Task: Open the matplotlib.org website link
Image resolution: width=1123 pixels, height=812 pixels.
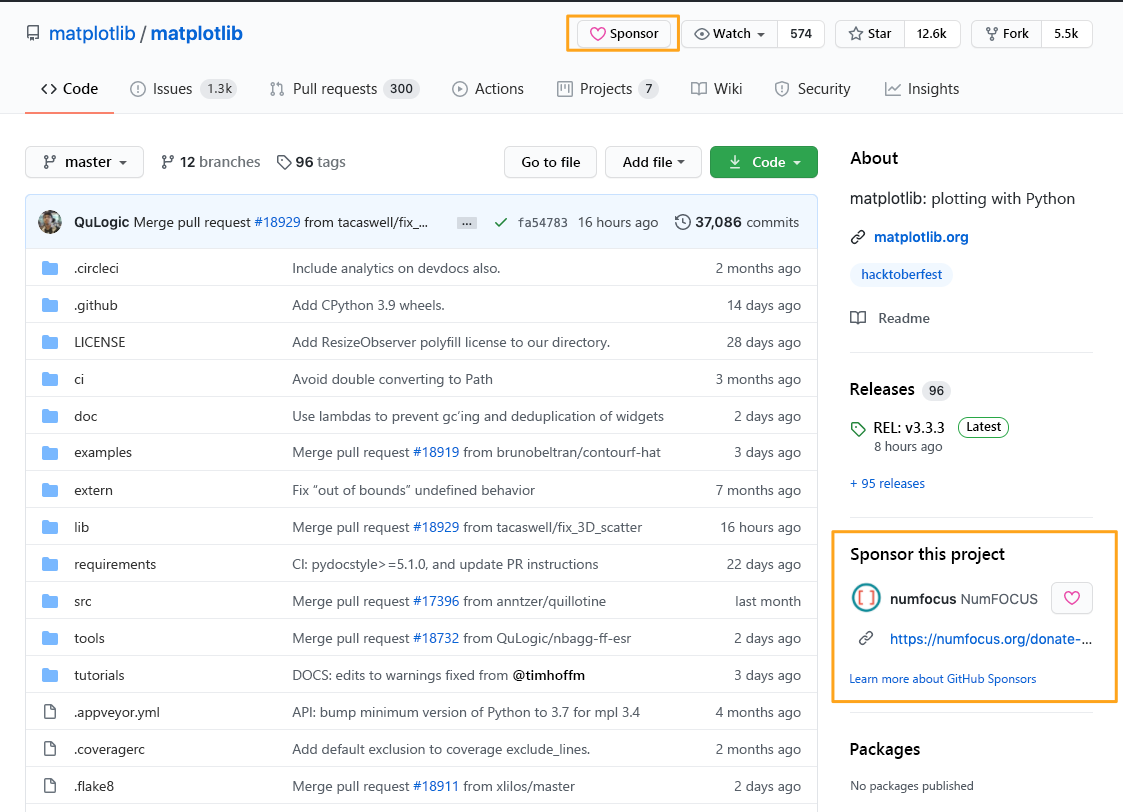Action: point(921,237)
